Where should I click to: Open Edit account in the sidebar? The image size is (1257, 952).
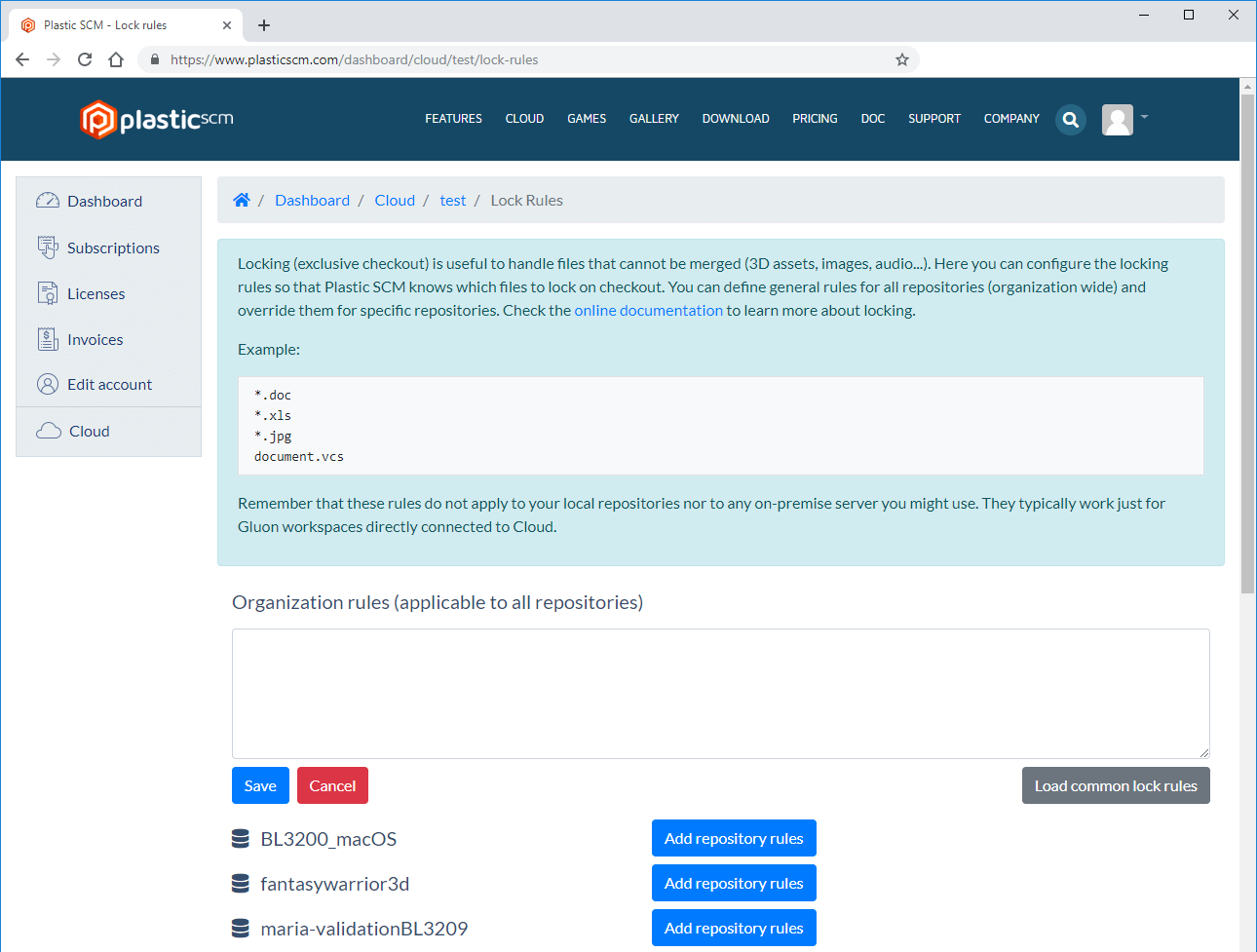(x=108, y=384)
